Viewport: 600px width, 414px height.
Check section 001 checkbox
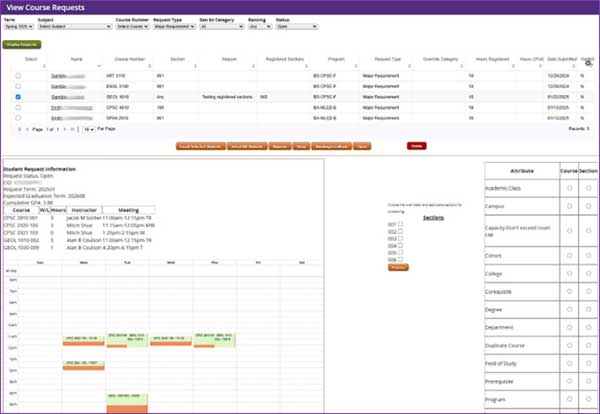pos(400,224)
